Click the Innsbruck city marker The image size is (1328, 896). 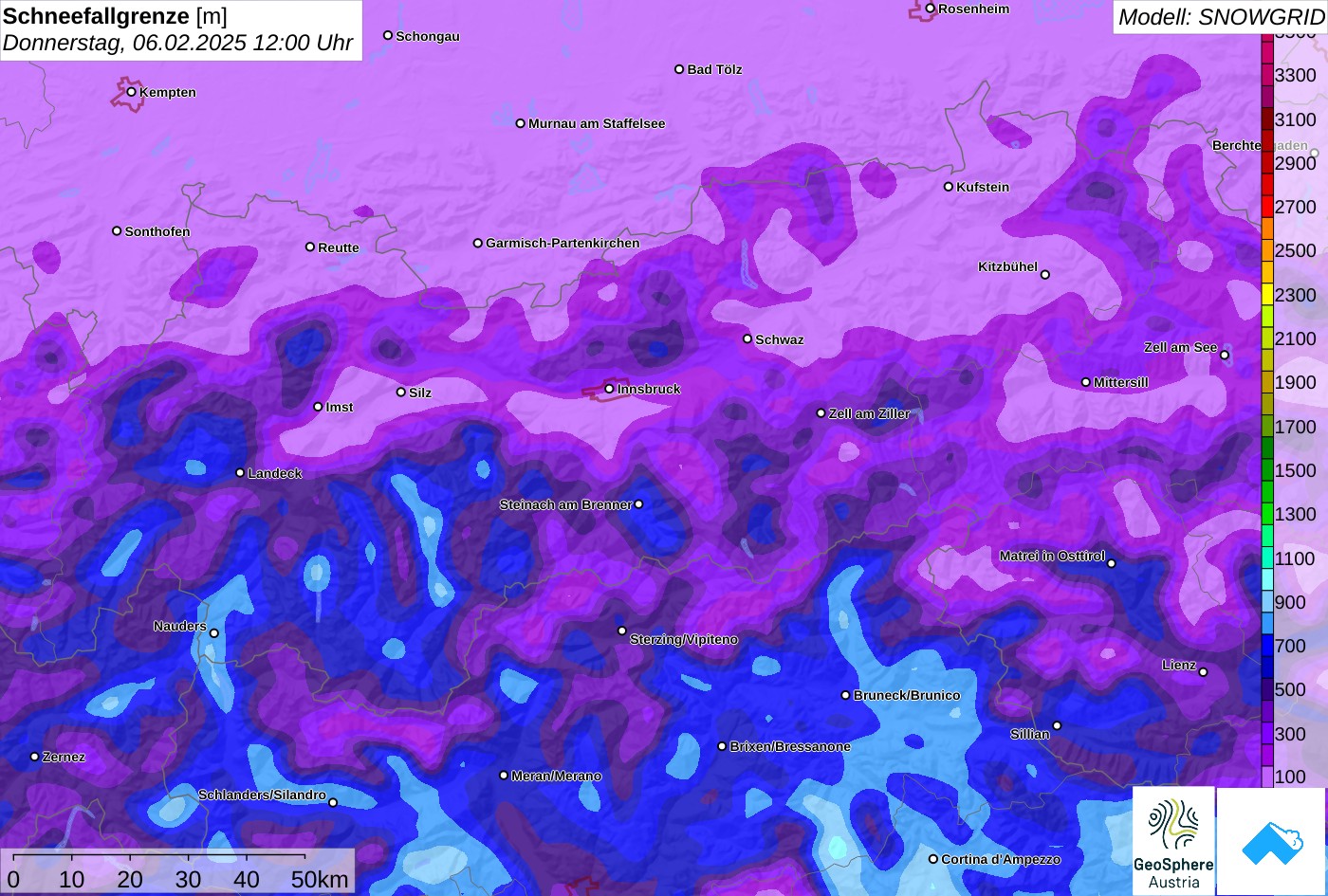[609, 389]
